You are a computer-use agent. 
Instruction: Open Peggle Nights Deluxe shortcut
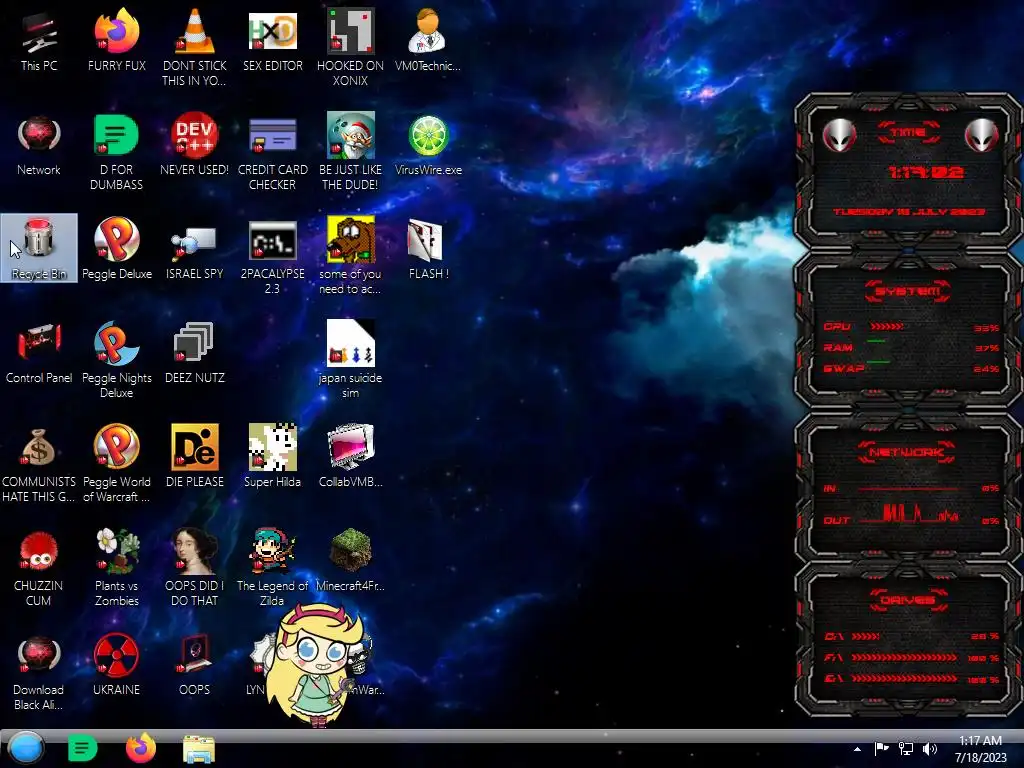(x=116, y=359)
